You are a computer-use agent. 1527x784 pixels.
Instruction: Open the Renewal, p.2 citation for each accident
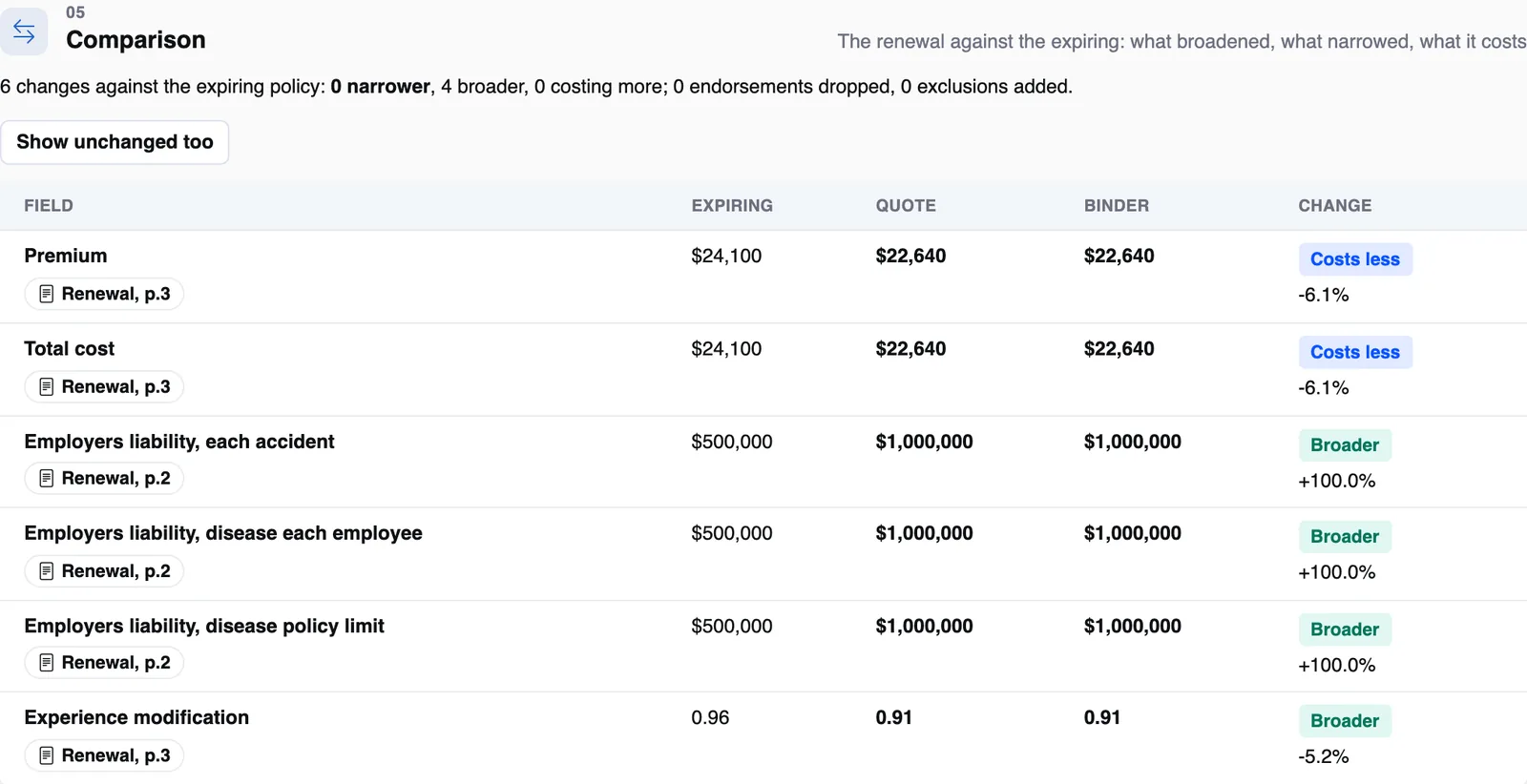(104, 478)
